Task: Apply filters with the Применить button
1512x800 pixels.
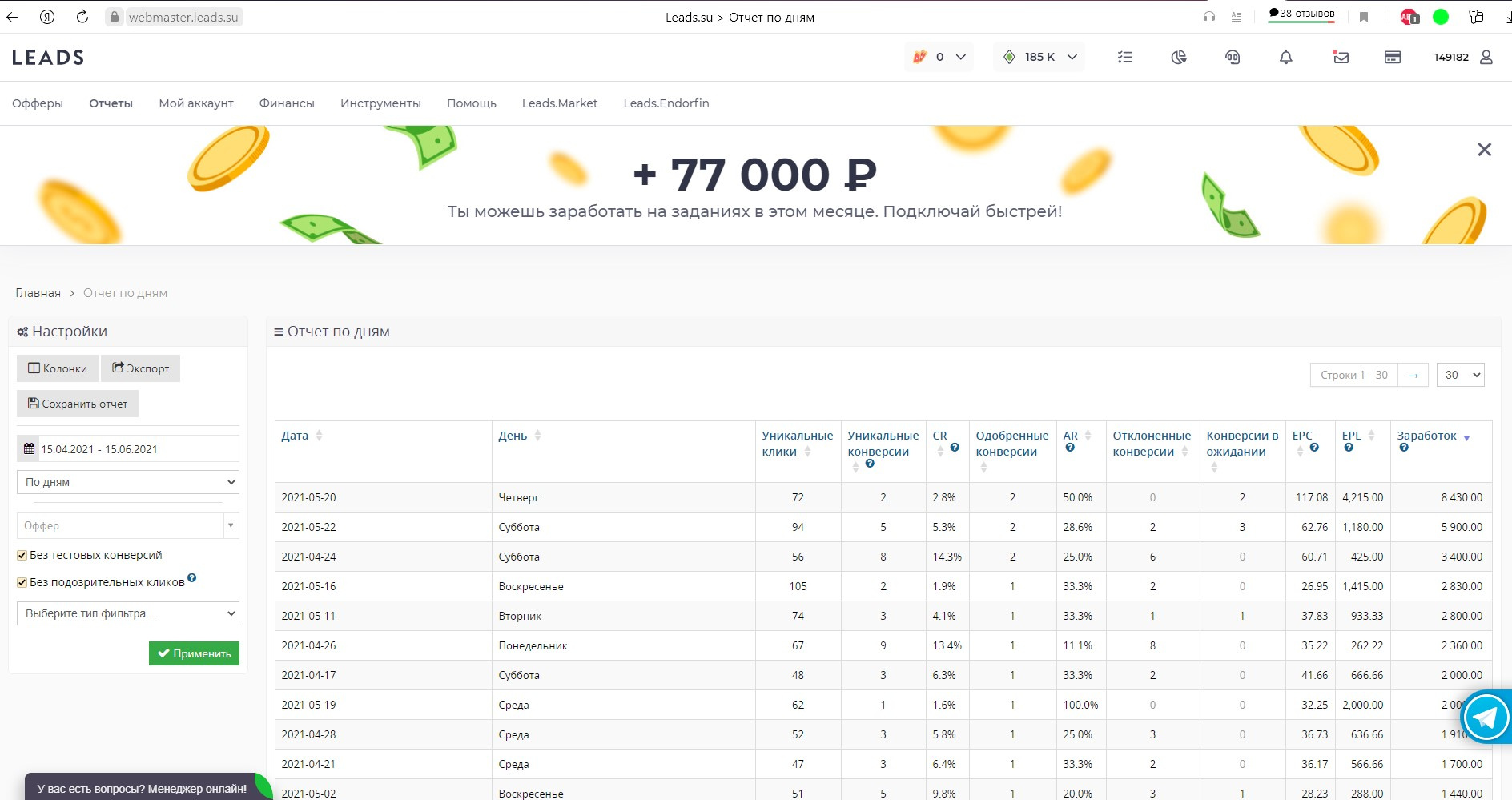Action: [x=194, y=653]
